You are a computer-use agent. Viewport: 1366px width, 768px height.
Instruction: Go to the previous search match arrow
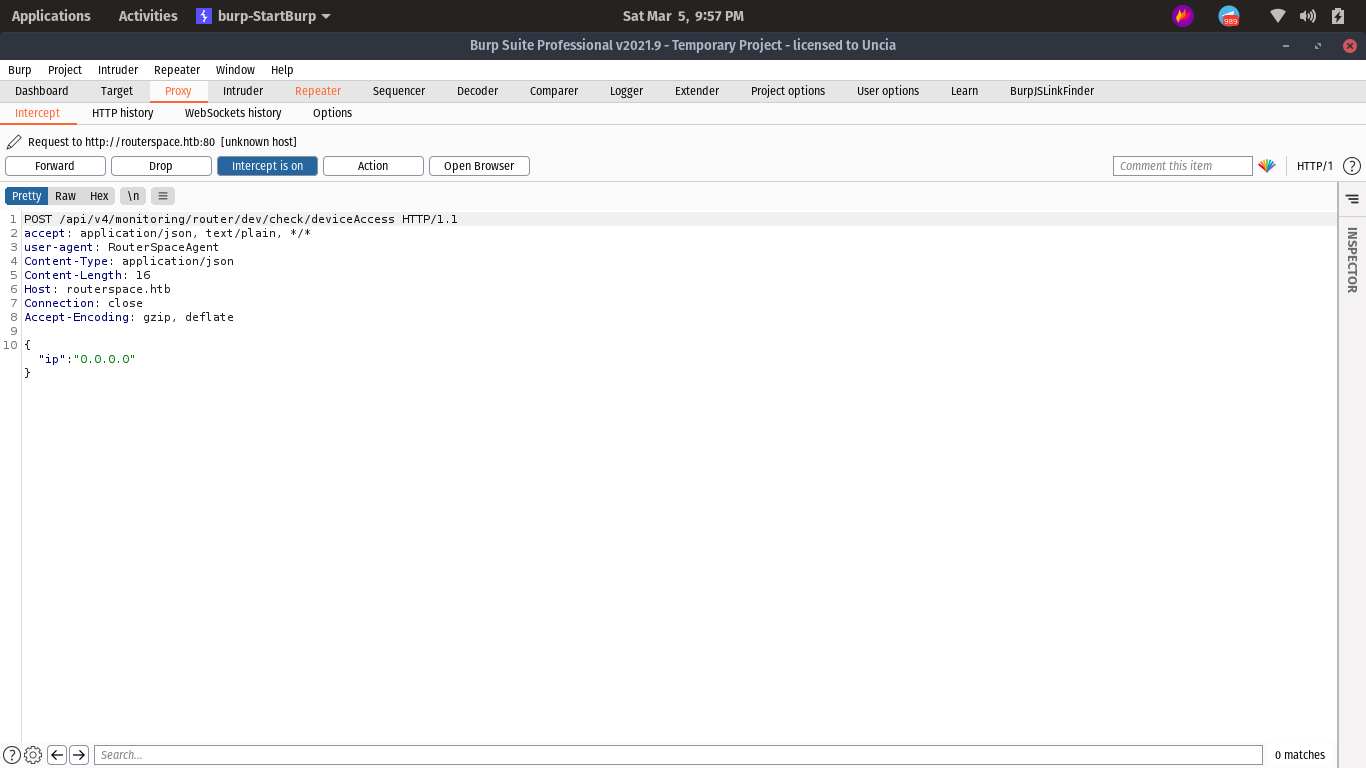[57, 755]
